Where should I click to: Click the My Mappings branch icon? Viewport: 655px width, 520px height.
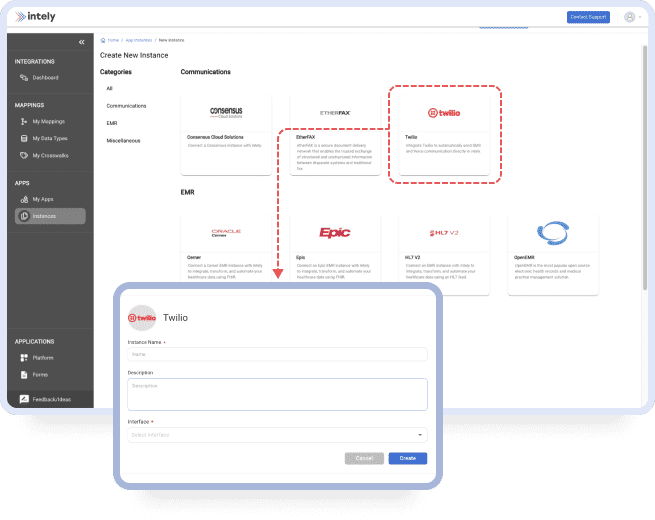tap(24, 122)
